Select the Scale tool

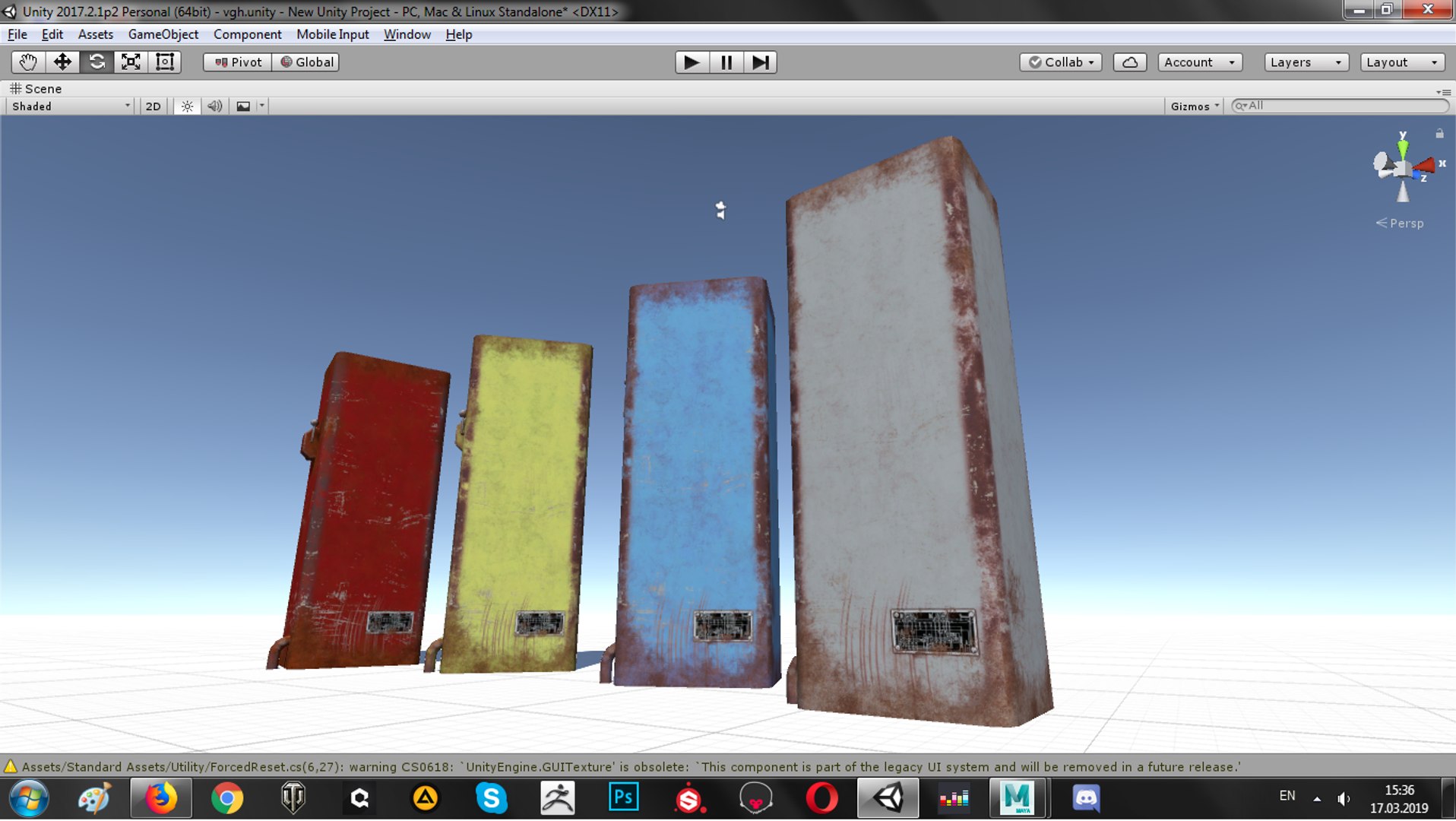tap(131, 62)
